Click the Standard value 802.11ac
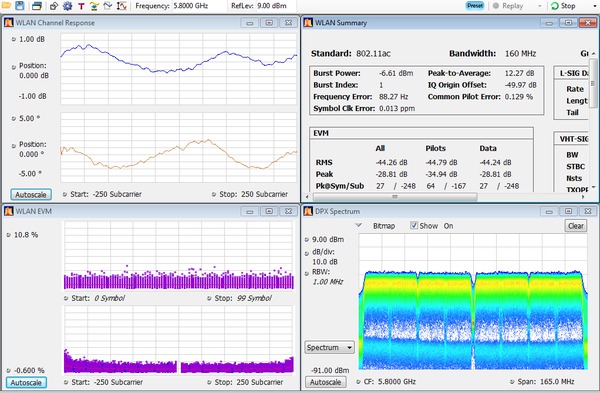 click(373, 53)
